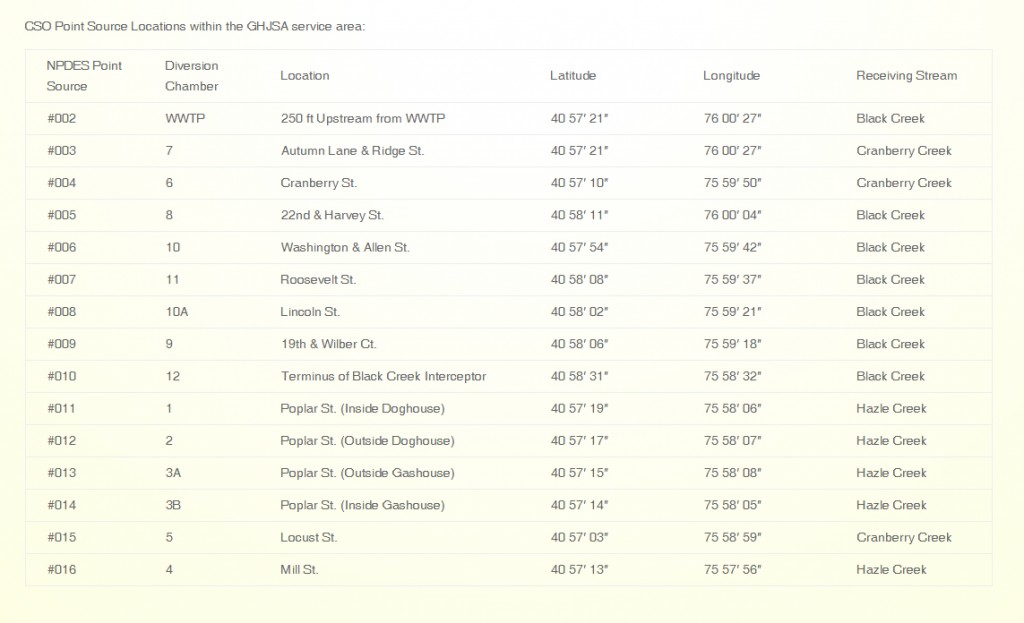Select the Location column header
Image resolution: width=1024 pixels, height=623 pixels.
[x=305, y=76]
